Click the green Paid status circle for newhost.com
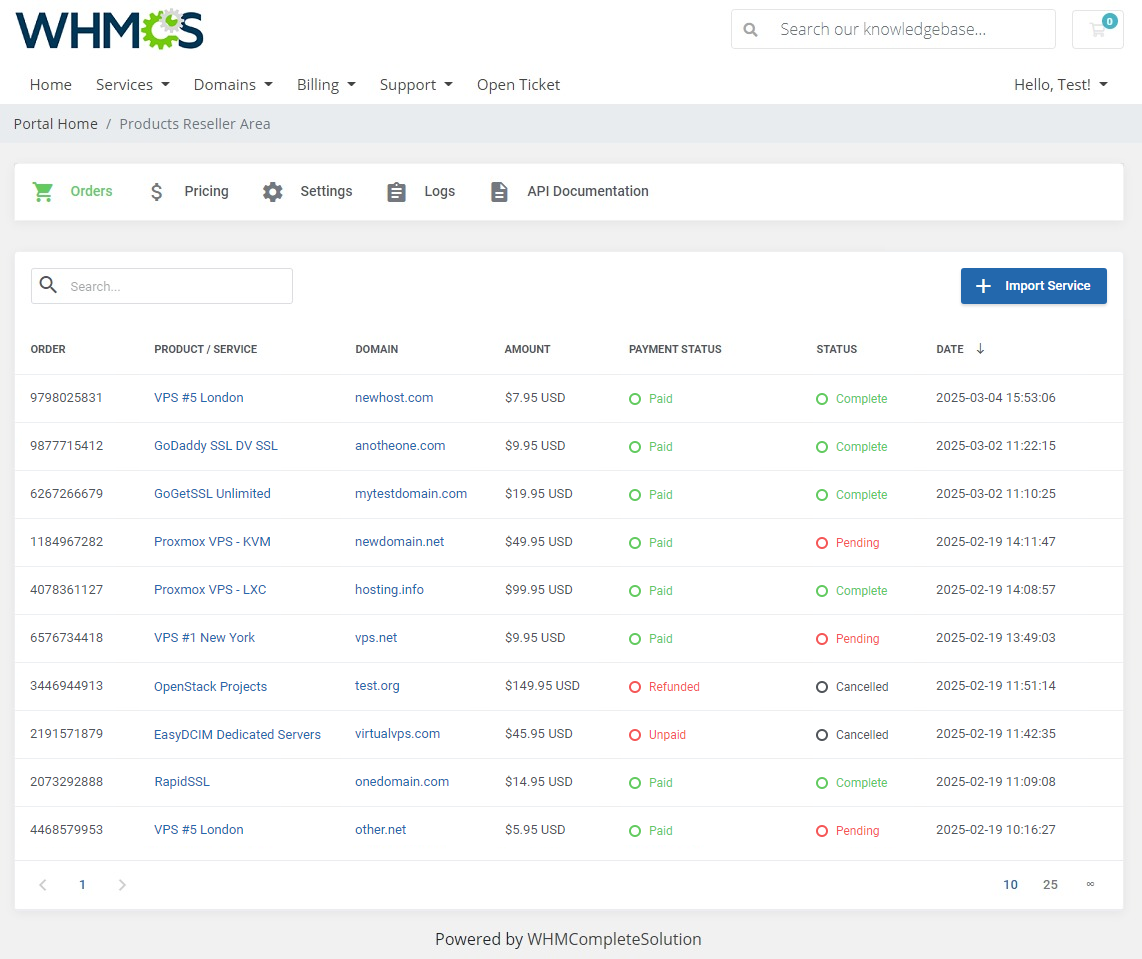This screenshot has height=959, width=1142. [x=634, y=398]
